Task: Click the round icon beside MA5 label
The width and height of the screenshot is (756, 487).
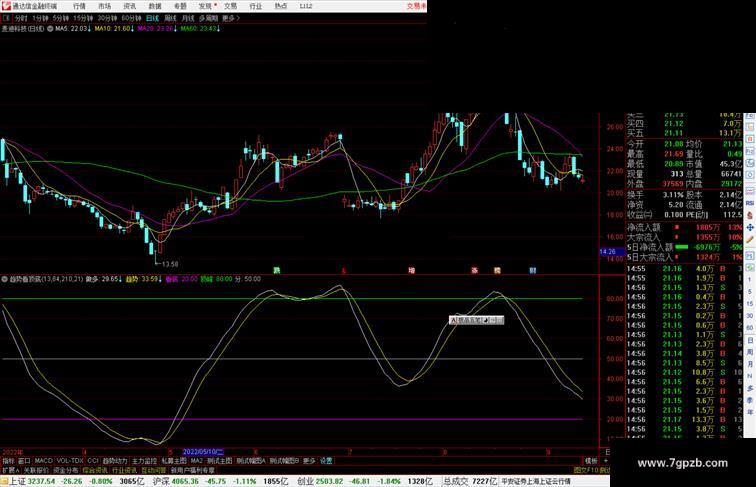Action: pos(50,29)
